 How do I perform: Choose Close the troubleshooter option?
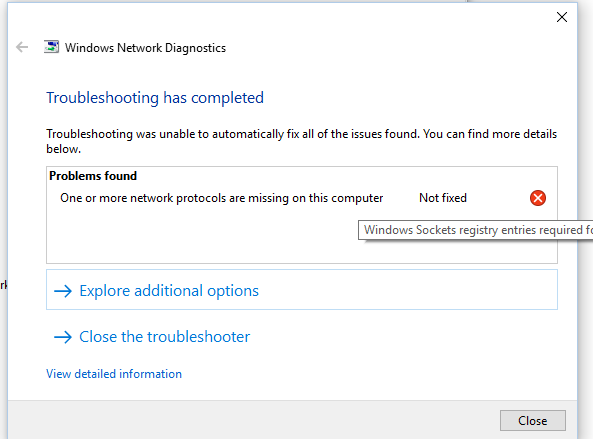pos(152,337)
